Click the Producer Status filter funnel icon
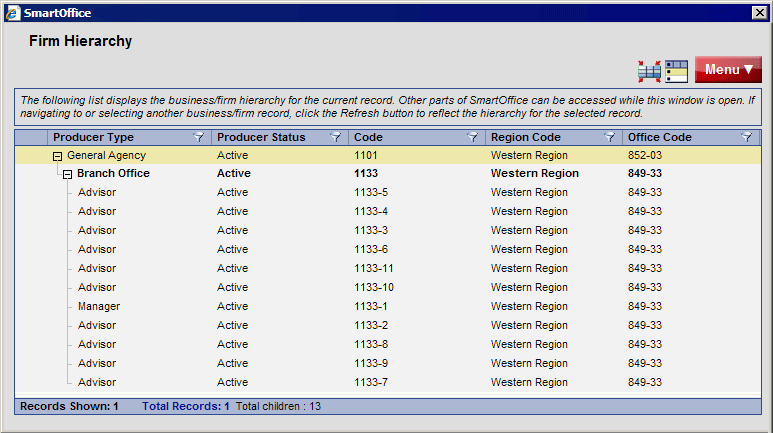Screen dimensions: 773x433 (x=336, y=138)
